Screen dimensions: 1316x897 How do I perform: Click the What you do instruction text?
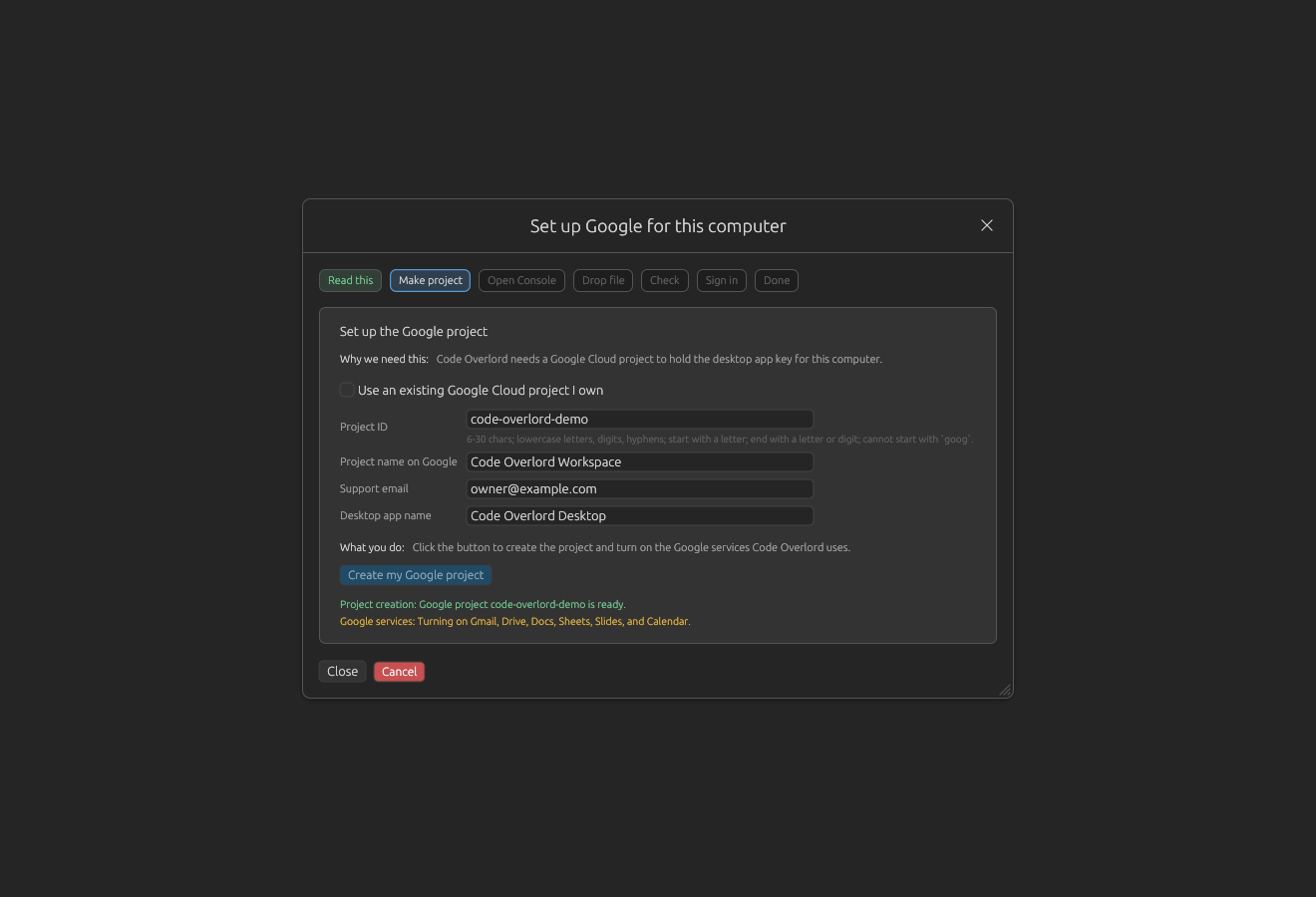click(595, 547)
